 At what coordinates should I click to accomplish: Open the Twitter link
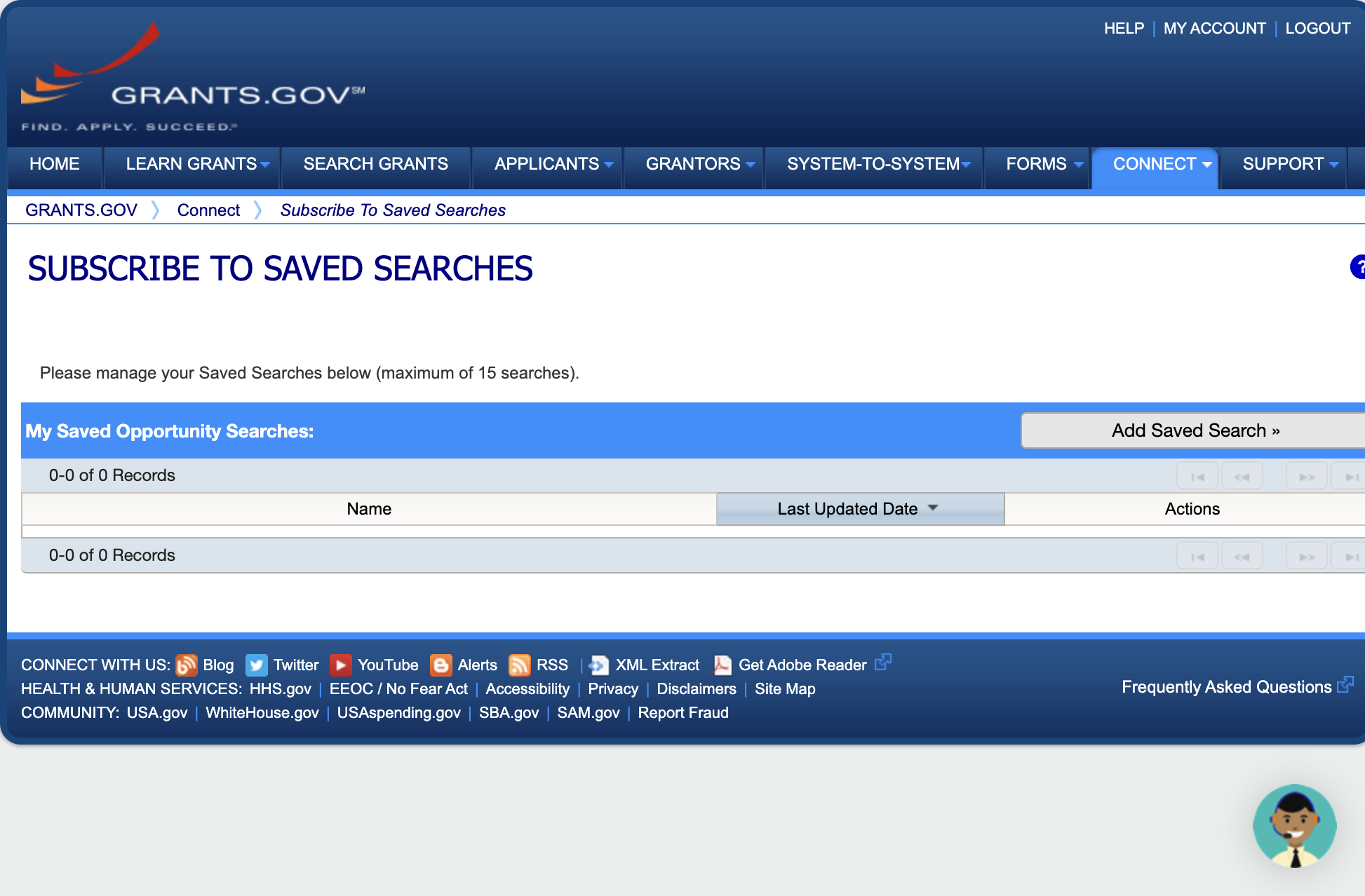point(296,665)
